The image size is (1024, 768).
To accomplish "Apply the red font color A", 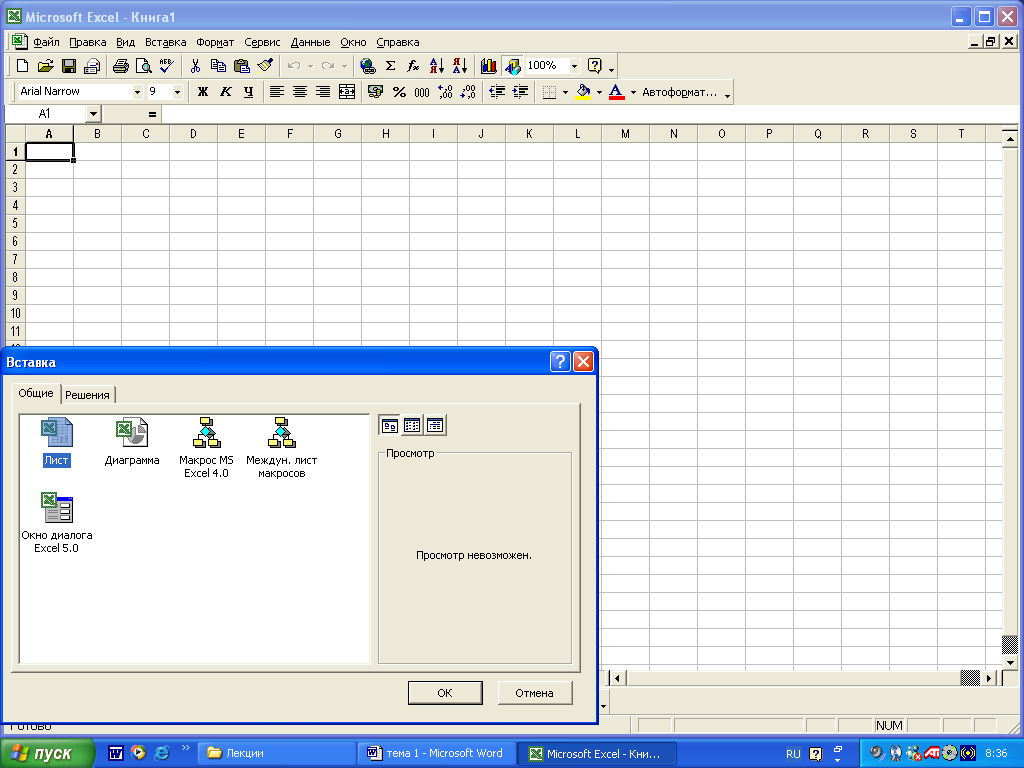I will point(616,91).
